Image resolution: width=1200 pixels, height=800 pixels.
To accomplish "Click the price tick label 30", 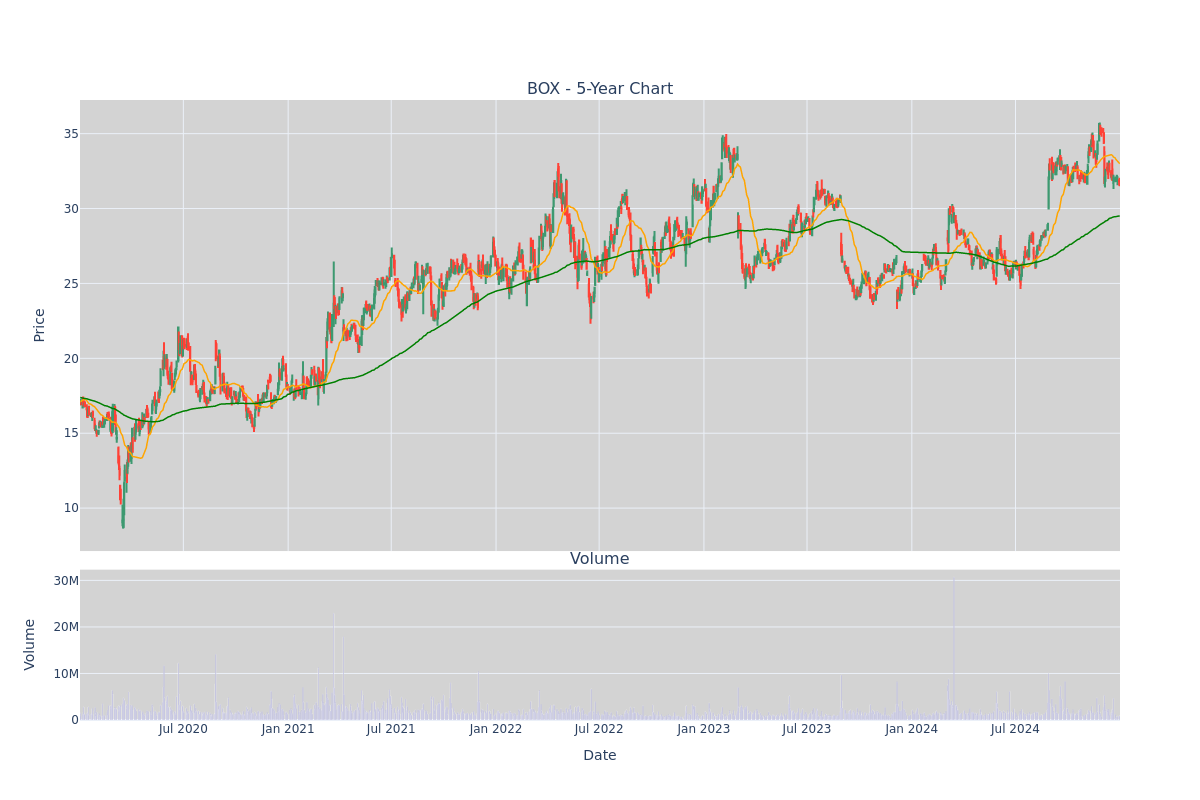I will [x=71, y=209].
